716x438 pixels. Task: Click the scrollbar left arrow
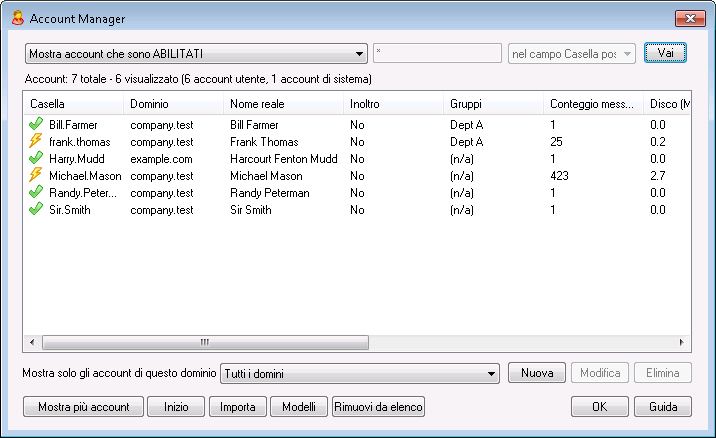32,342
